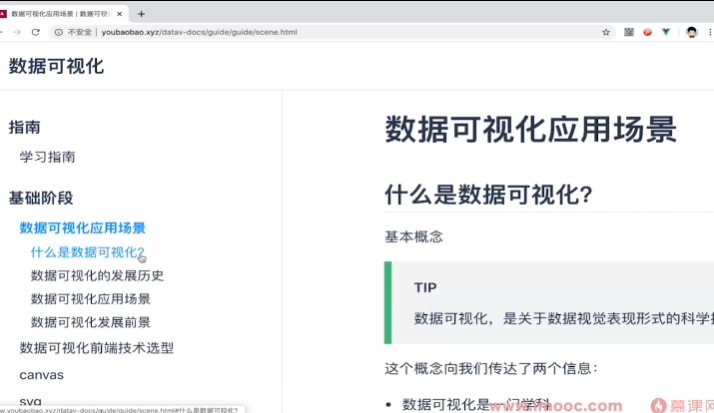Open 学习指南 in the sidebar

point(47,157)
